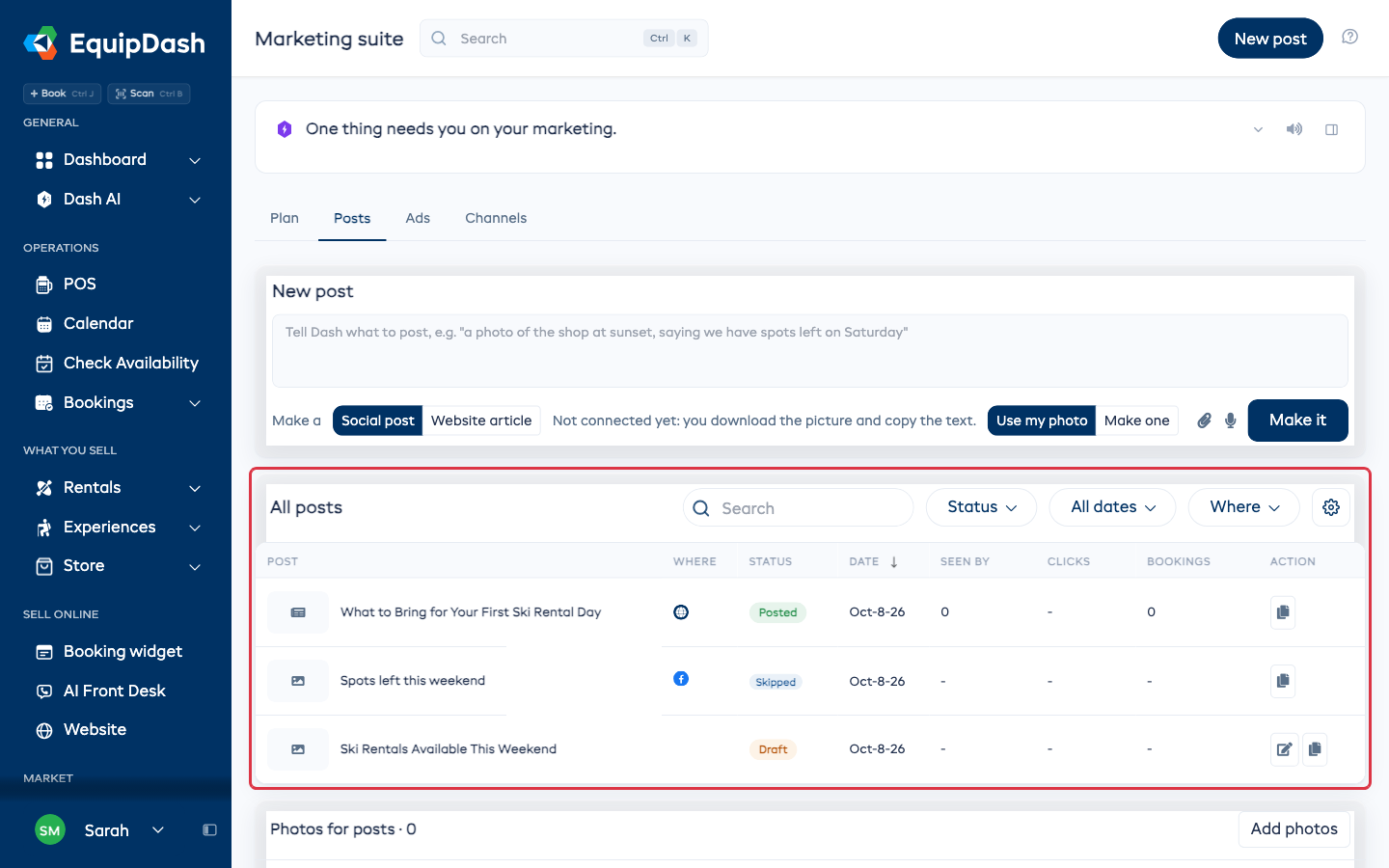Image resolution: width=1389 pixels, height=868 pixels.
Task: Choose Use my photo option
Action: click(1042, 420)
